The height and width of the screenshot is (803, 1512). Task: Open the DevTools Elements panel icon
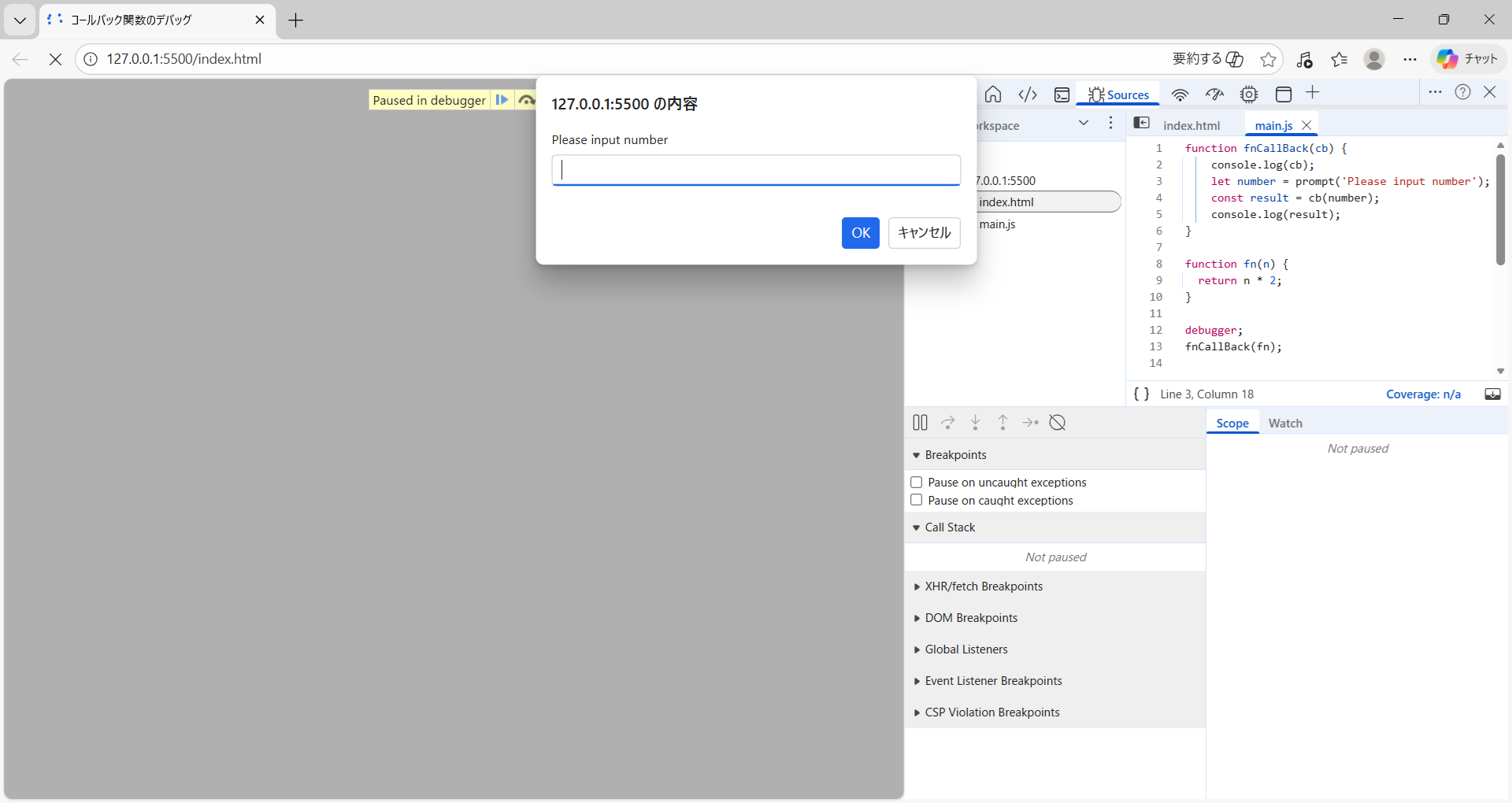(1028, 94)
